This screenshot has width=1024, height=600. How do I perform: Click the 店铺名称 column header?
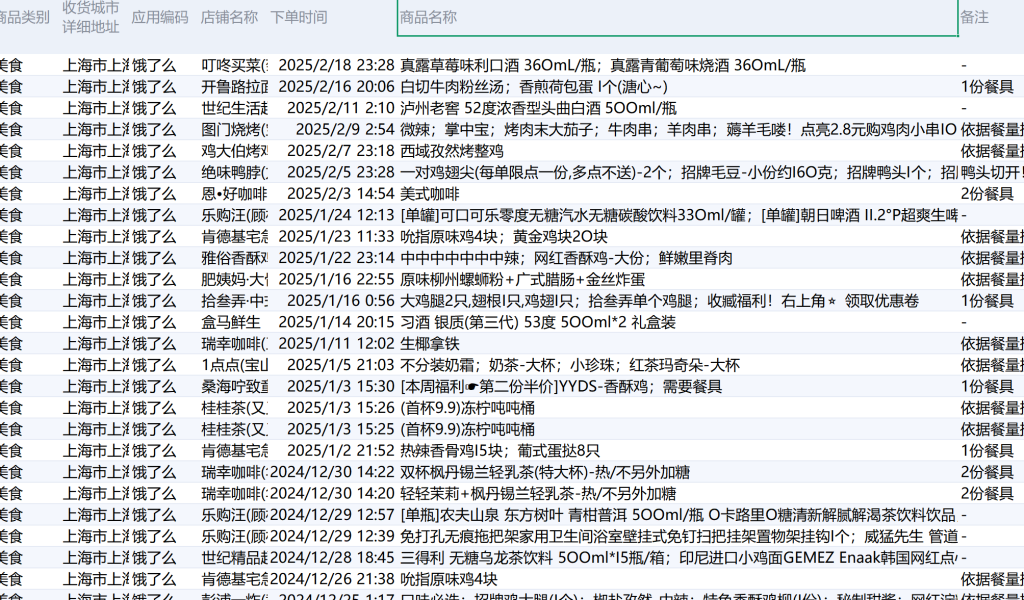tap(229, 18)
